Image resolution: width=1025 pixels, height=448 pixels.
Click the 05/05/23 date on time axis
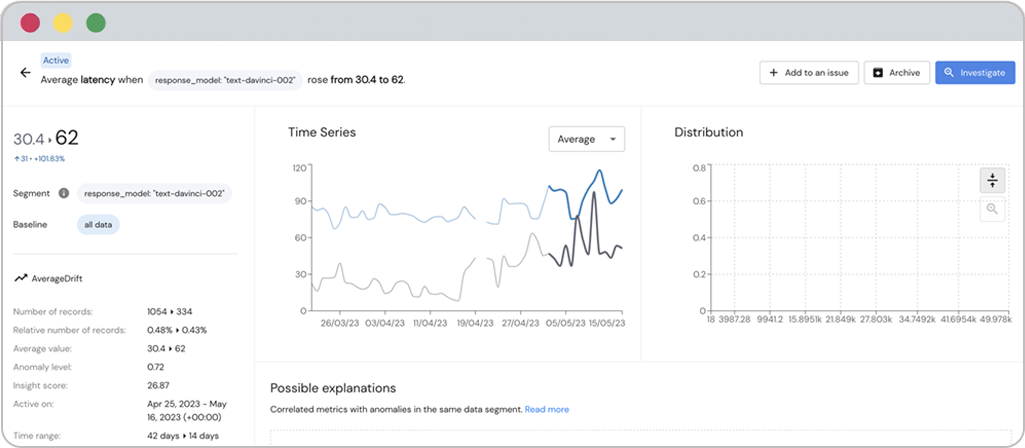pyautogui.click(x=566, y=323)
